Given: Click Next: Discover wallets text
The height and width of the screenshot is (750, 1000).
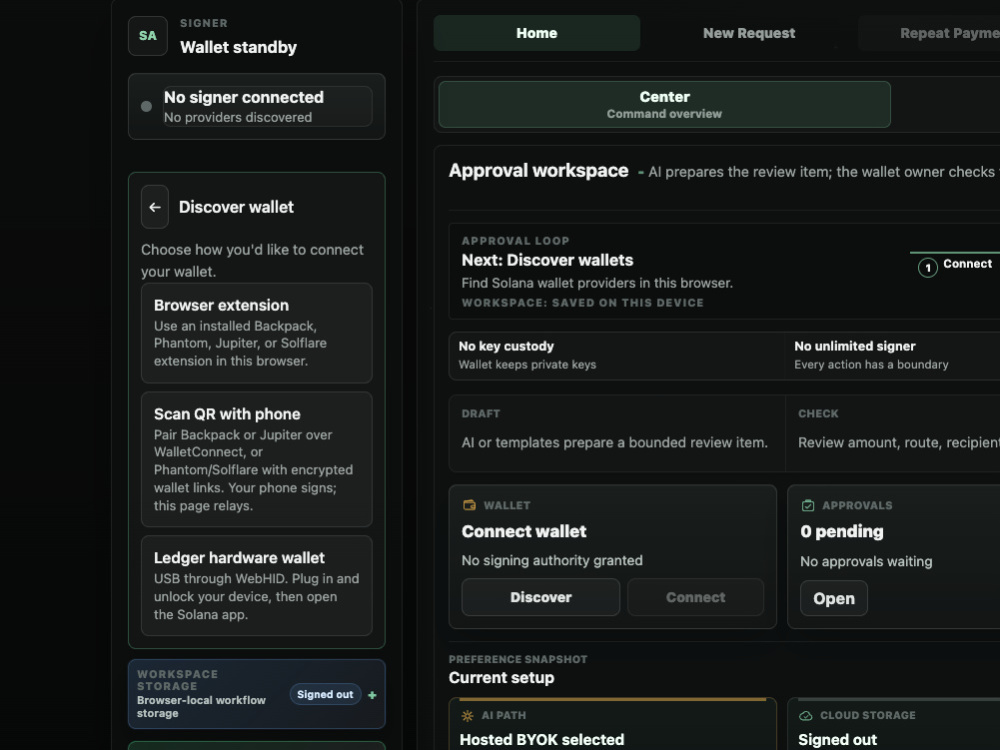Looking at the screenshot, I should [x=547, y=260].
